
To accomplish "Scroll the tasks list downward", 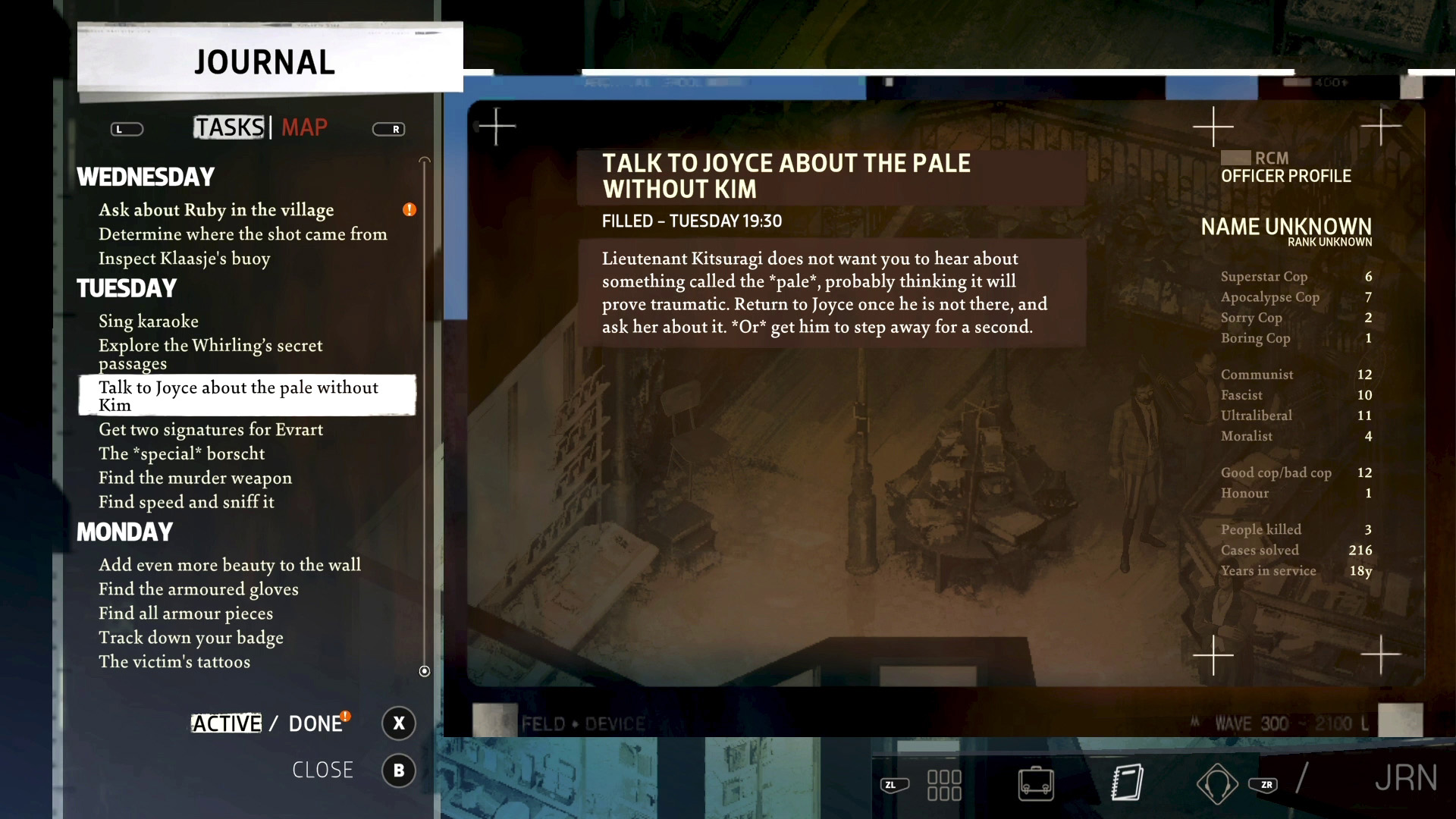I will coord(424,672).
